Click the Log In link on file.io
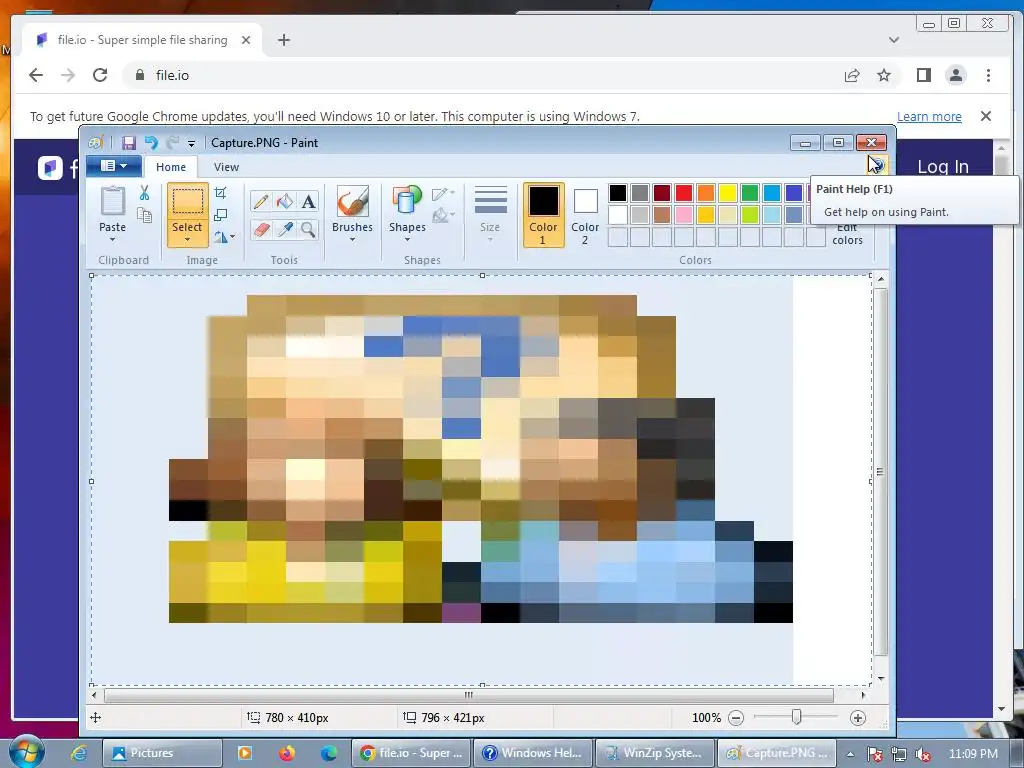This screenshot has height=768, width=1024. click(943, 167)
